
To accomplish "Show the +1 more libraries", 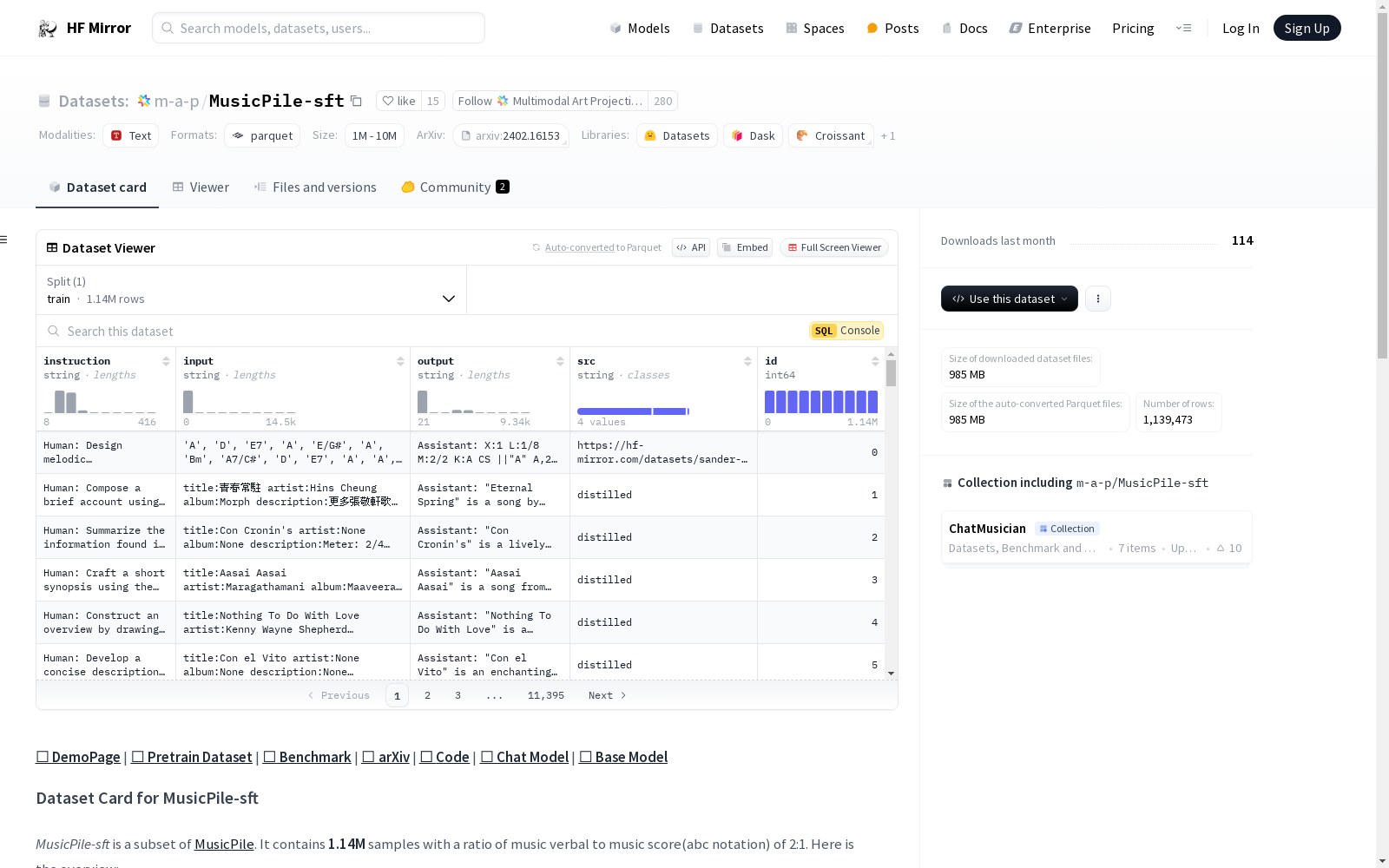I will coord(888,136).
